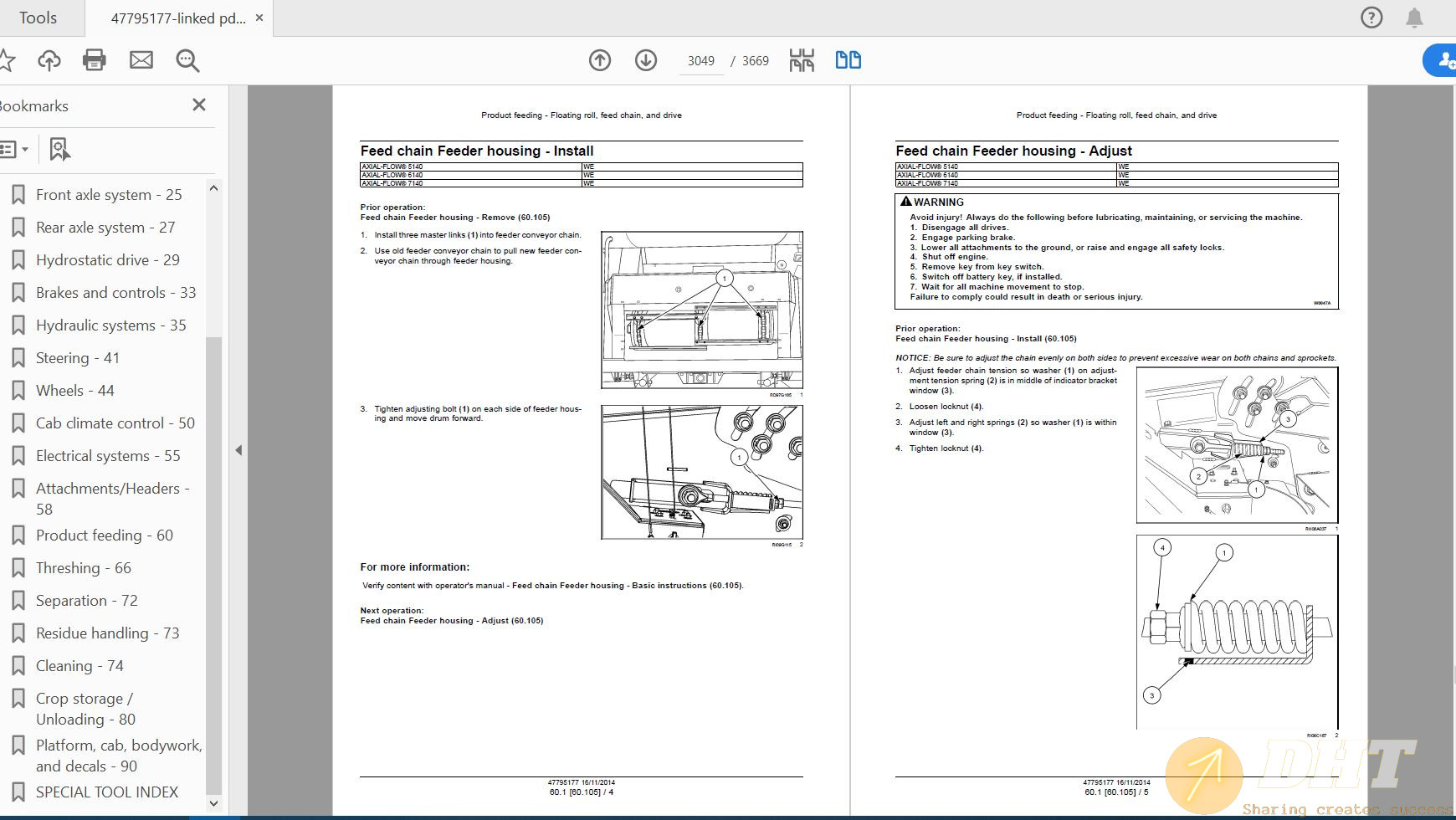Click bookmark icon beside Separation - 72

(x=18, y=601)
